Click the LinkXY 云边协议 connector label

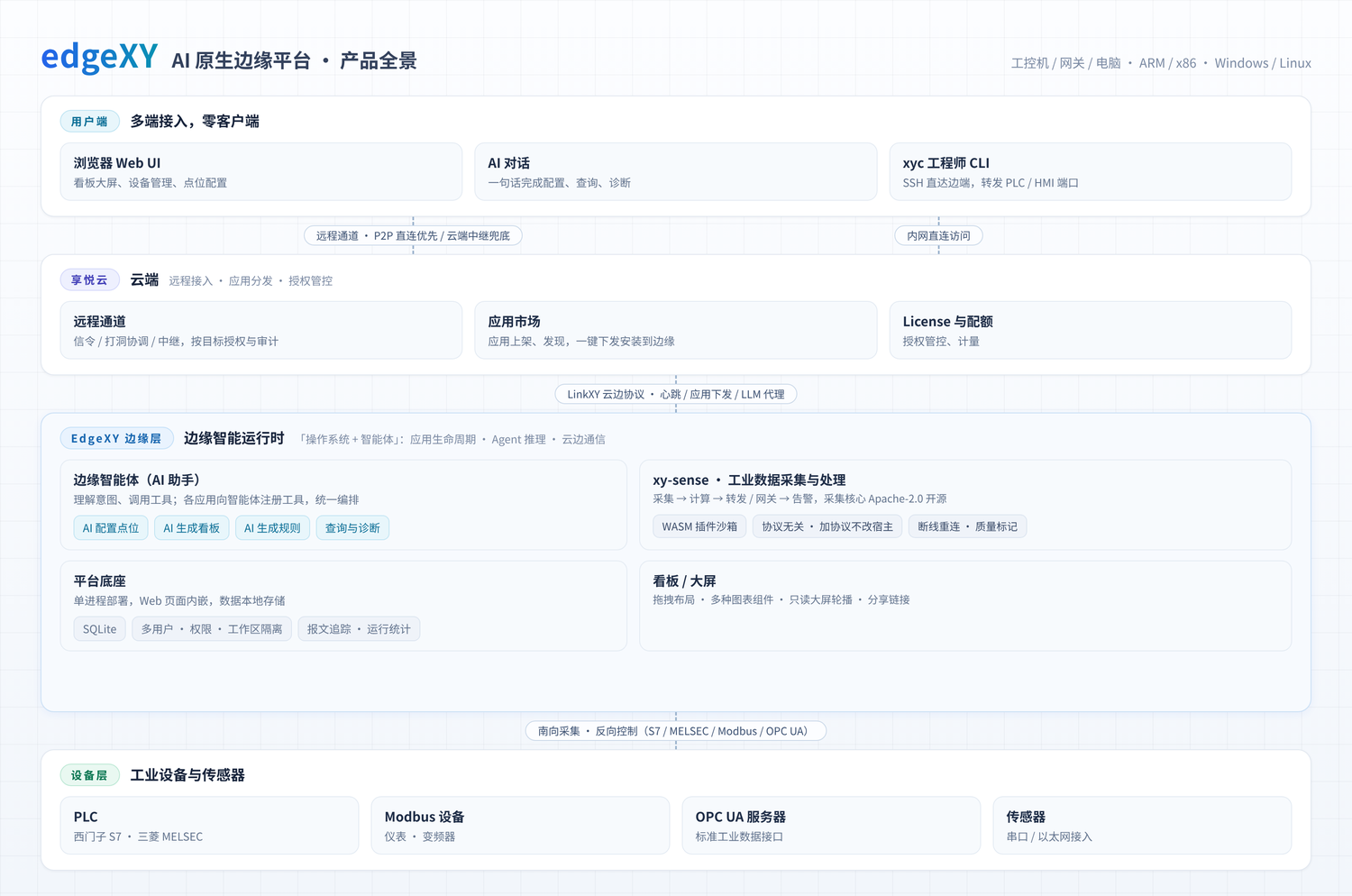676,394
